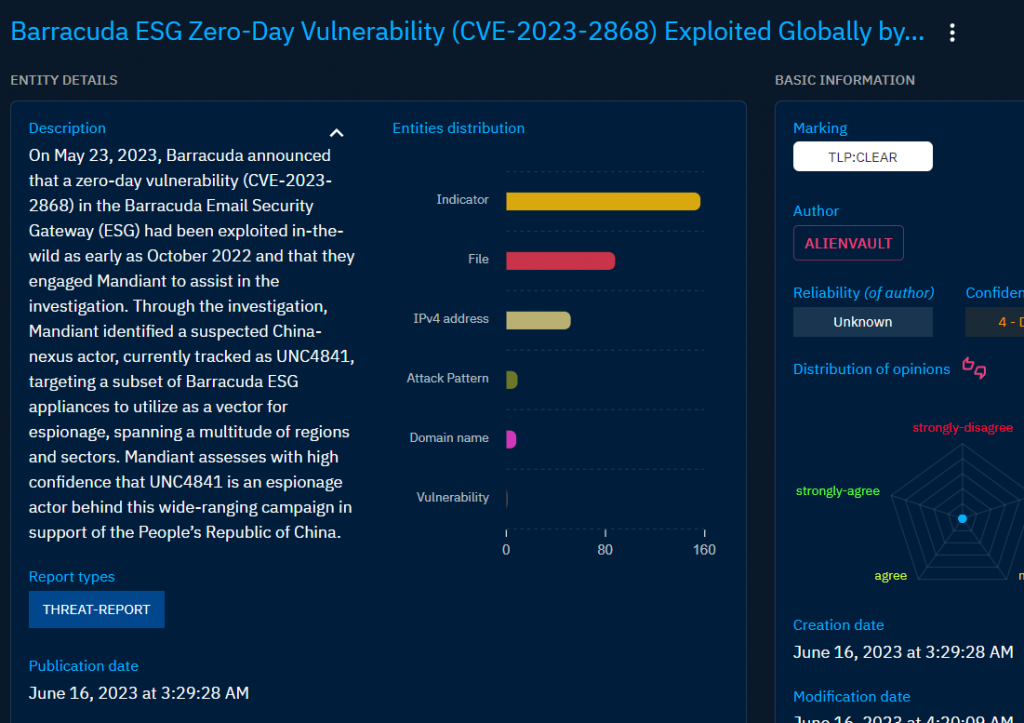
Task: Click the 'Description' section label
Action: point(67,128)
